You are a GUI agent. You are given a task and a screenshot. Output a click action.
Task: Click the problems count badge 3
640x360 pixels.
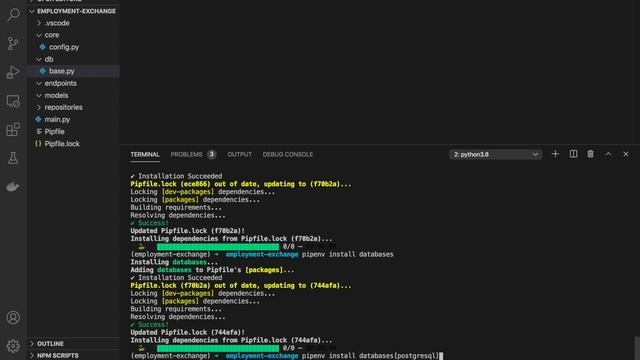pyautogui.click(x=211, y=154)
